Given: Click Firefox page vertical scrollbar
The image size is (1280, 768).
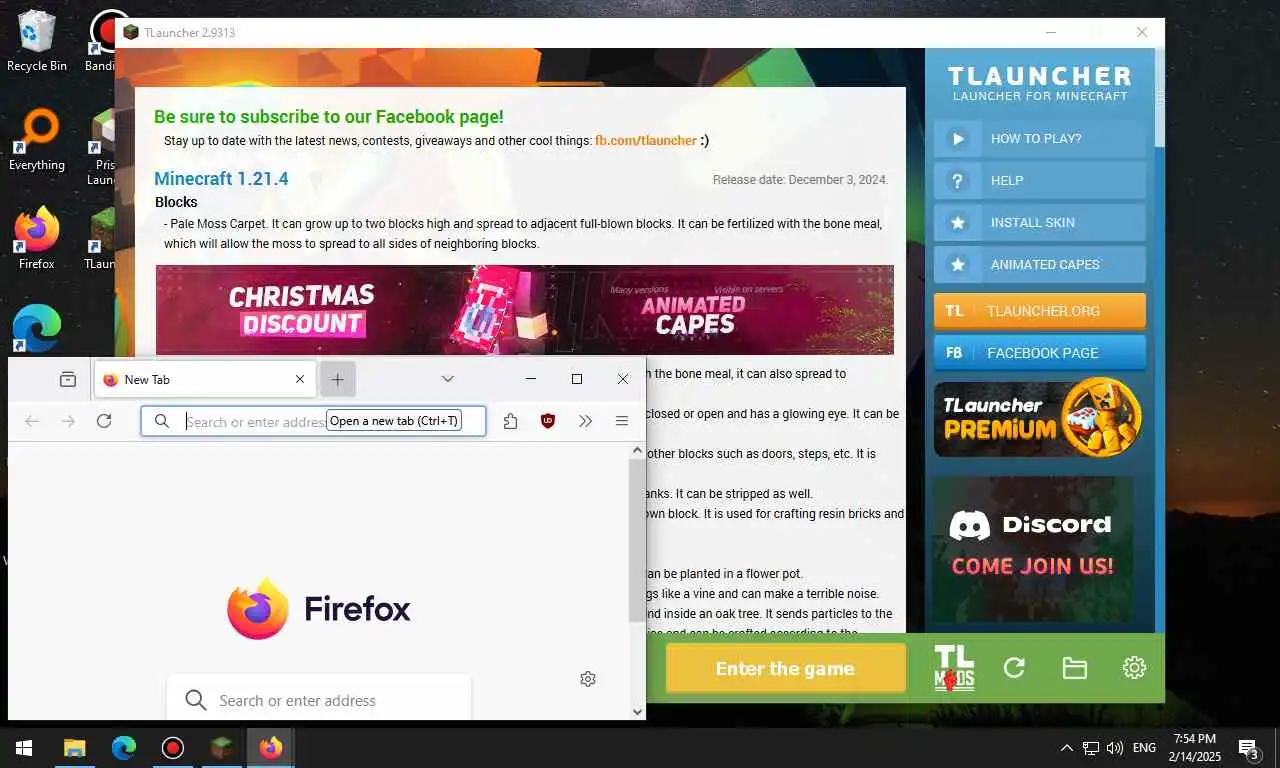Looking at the screenshot, I should [637, 540].
